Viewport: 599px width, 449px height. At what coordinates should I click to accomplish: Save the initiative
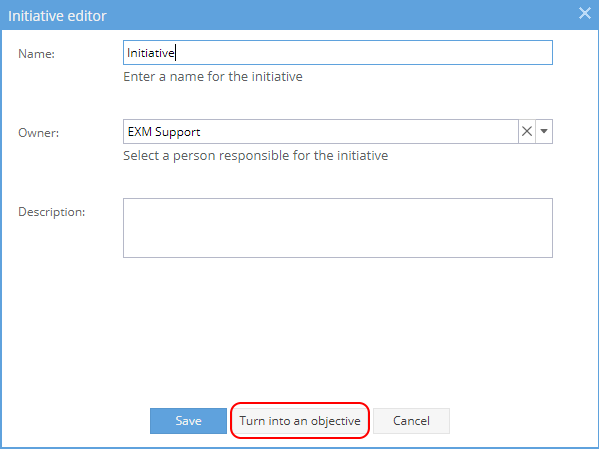tap(188, 421)
